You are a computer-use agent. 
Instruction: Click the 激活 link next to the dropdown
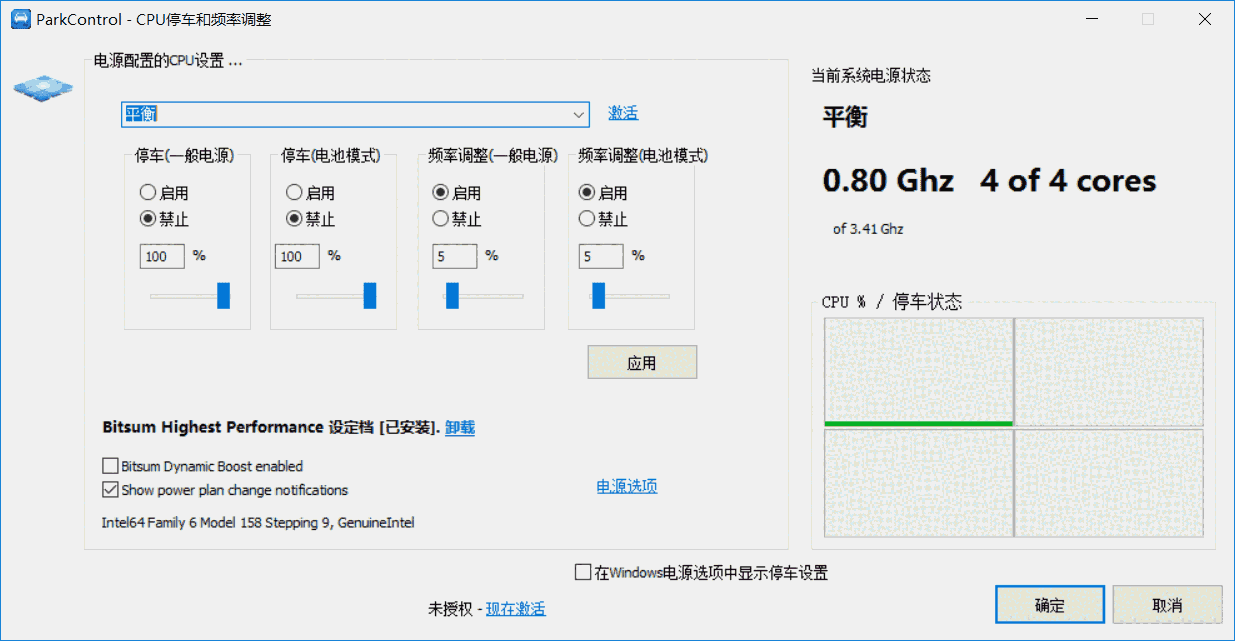pyautogui.click(x=623, y=113)
